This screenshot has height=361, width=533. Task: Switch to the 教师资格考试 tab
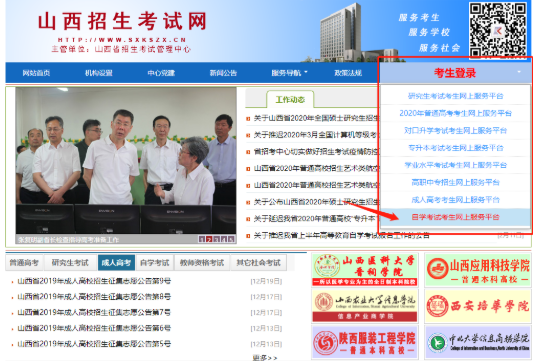202,263
